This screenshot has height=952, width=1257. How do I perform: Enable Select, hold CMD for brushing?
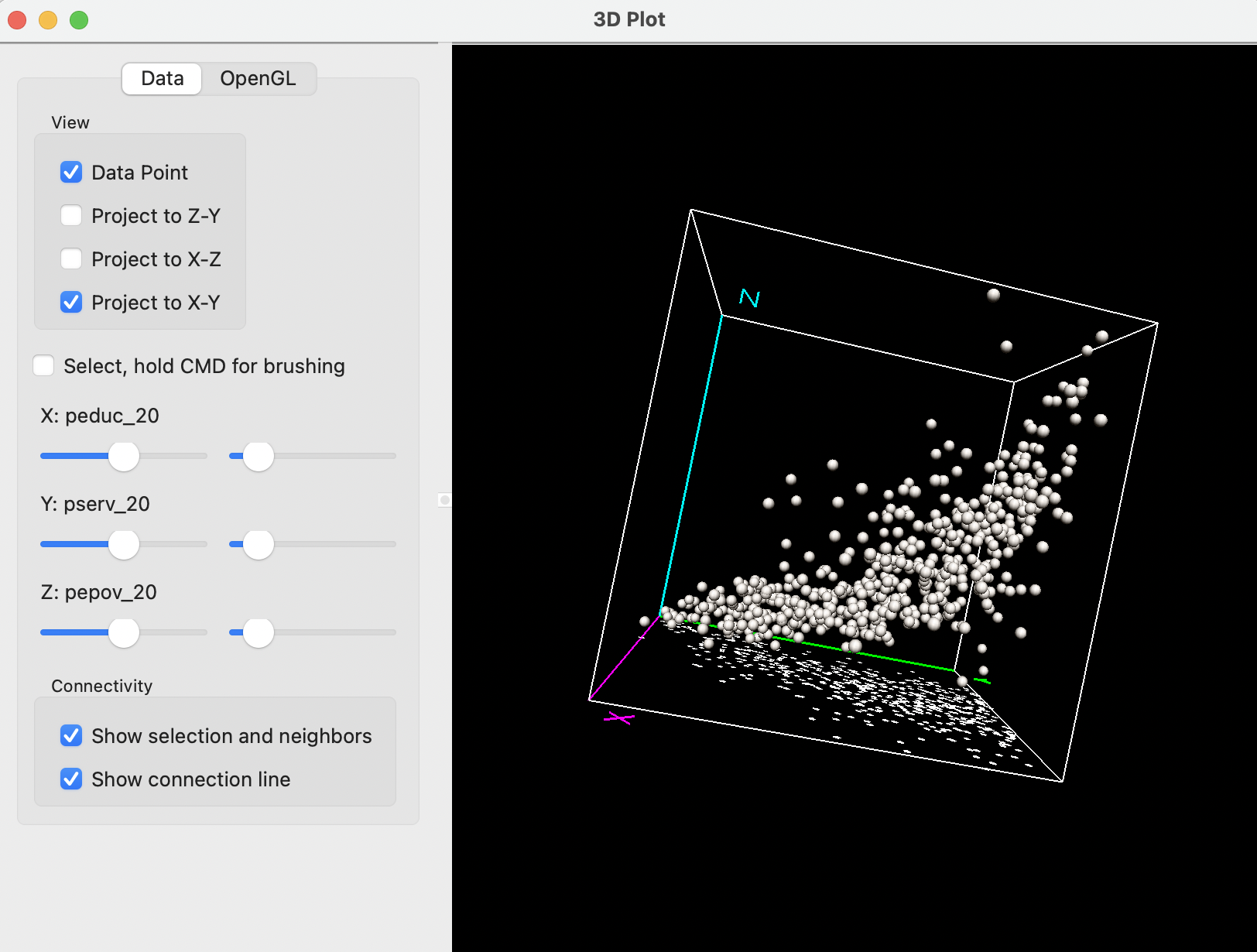click(x=43, y=365)
